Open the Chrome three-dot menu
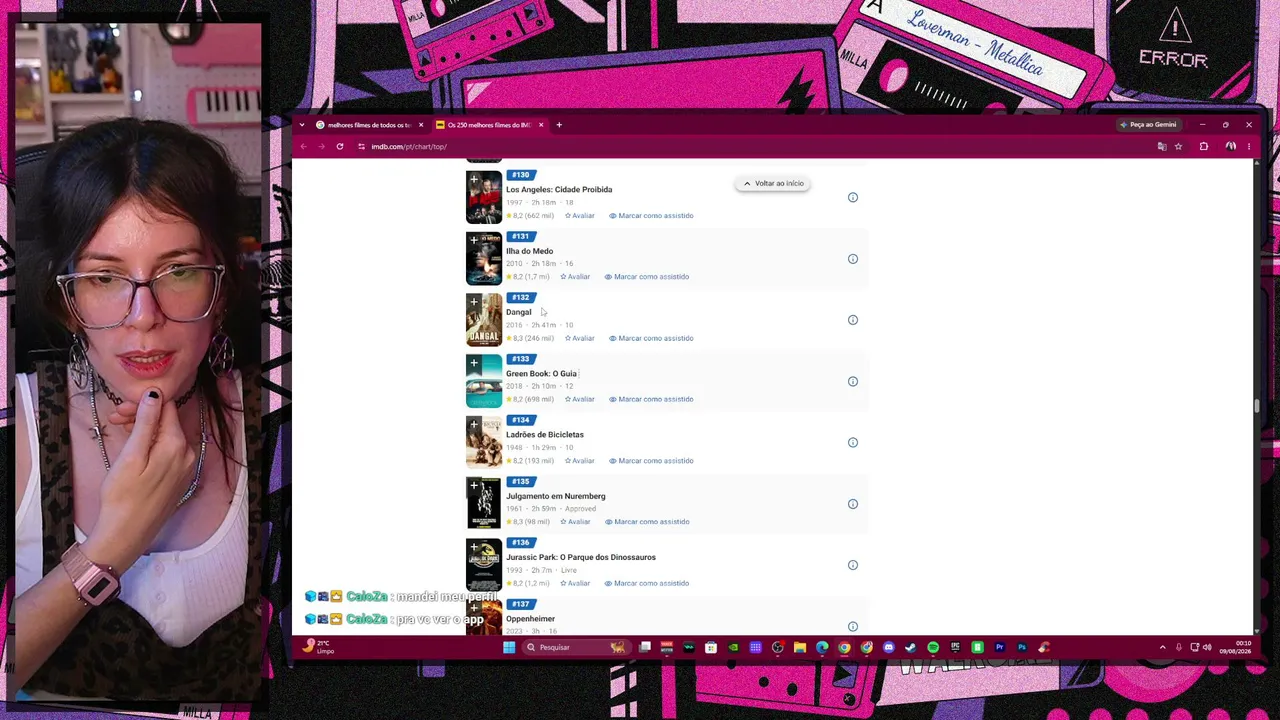 1248,147
